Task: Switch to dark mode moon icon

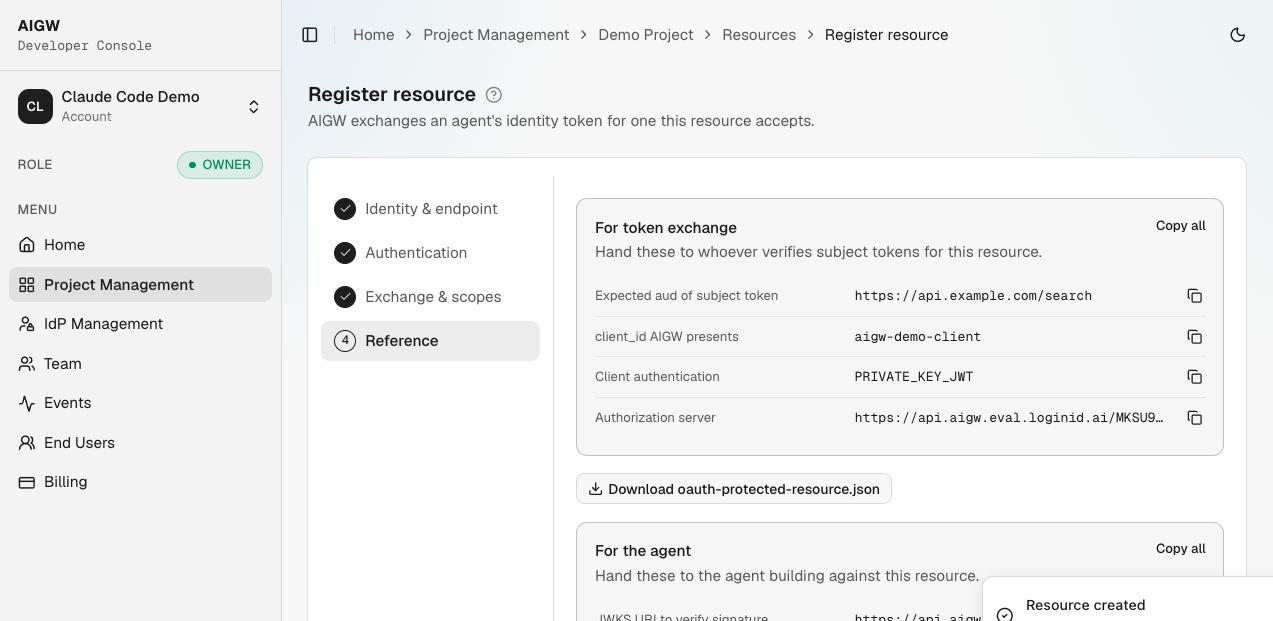Action: (x=1238, y=35)
